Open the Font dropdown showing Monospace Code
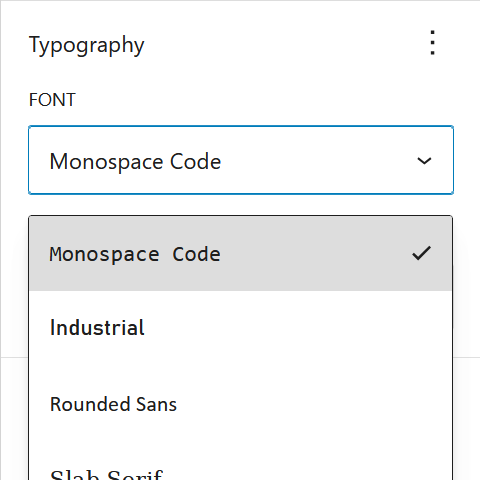 [241, 160]
